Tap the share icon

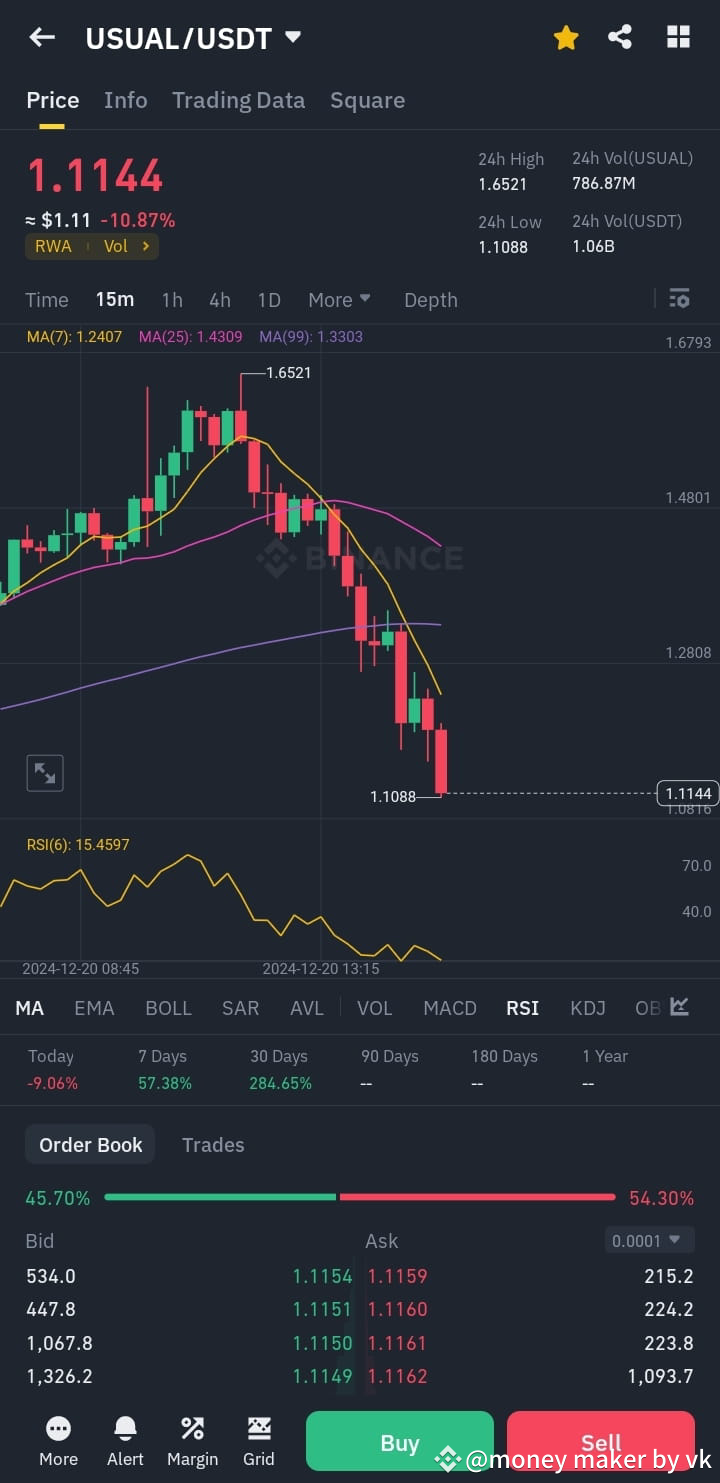[x=620, y=38]
